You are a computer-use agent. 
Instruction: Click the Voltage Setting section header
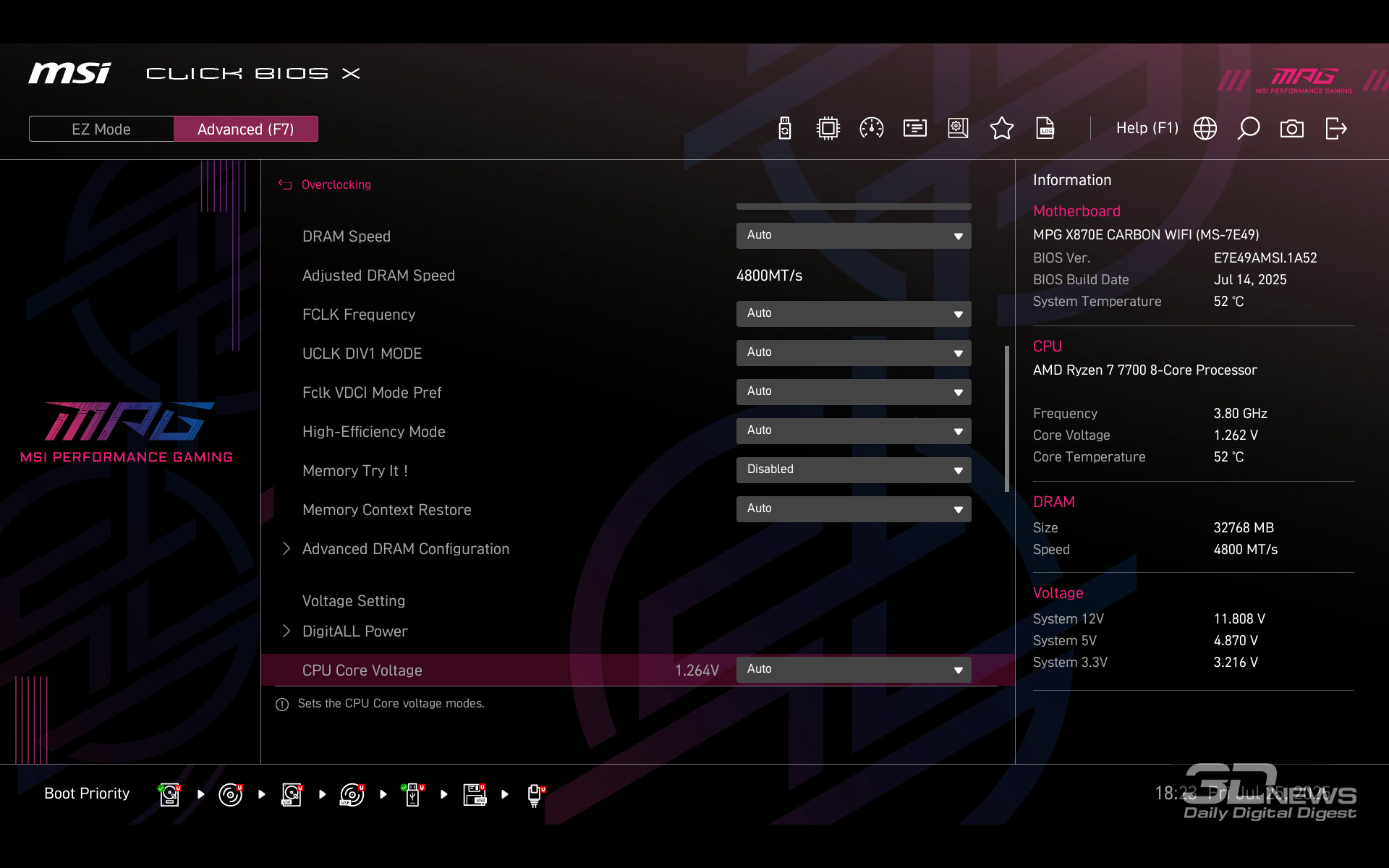coord(353,601)
